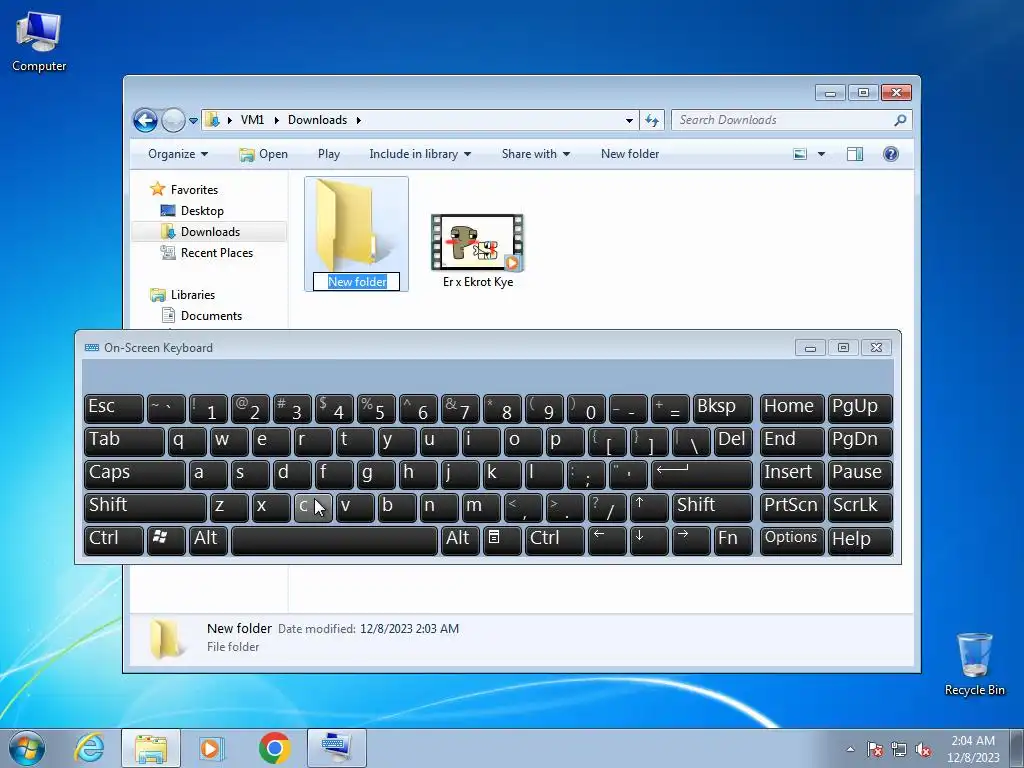Click the Options key on On-Screen Keyboard

792,541
